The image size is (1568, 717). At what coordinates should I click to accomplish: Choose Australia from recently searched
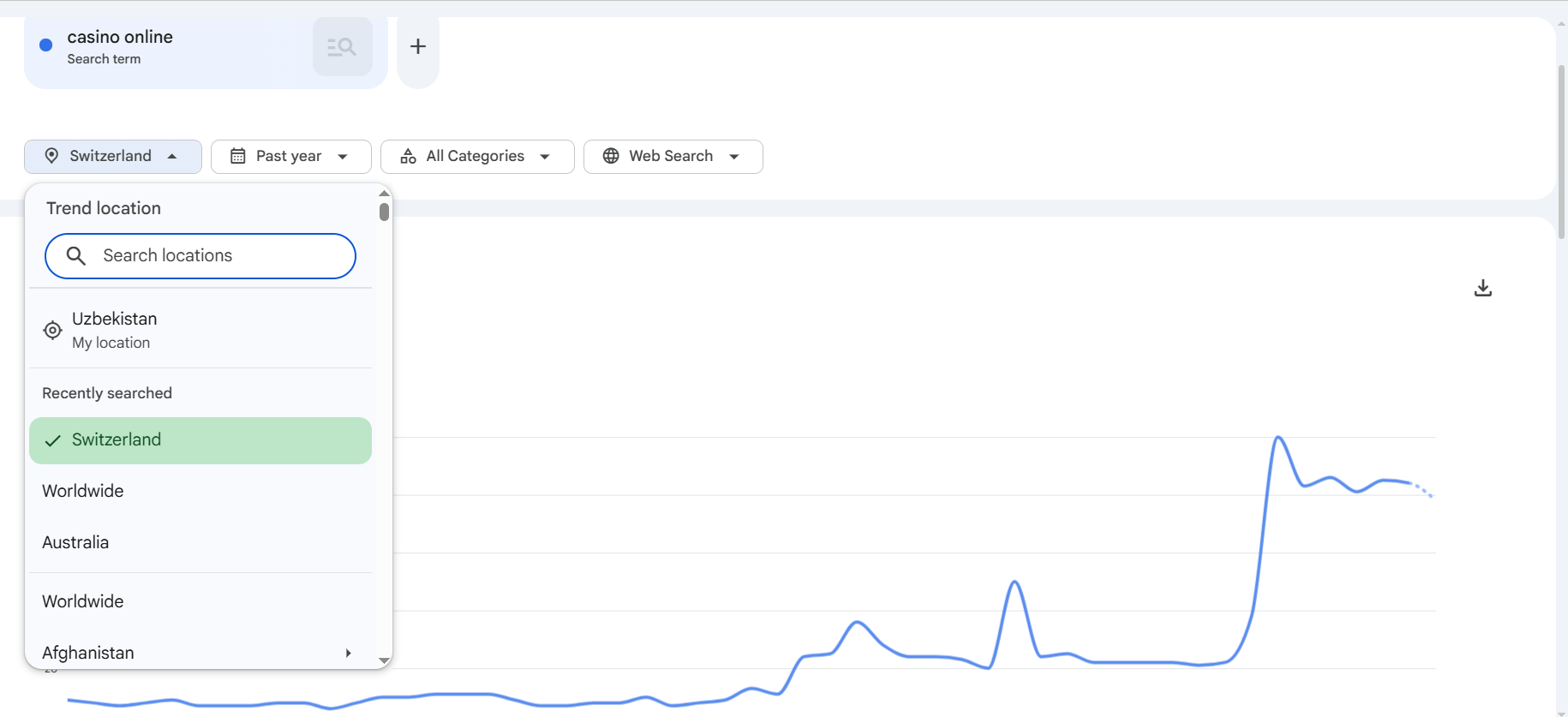(200, 542)
